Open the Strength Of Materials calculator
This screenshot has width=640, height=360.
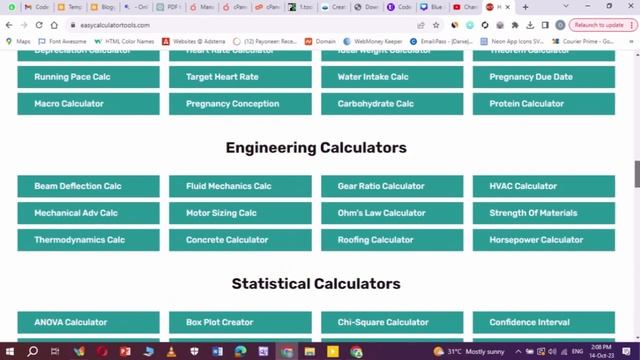click(544, 213)
